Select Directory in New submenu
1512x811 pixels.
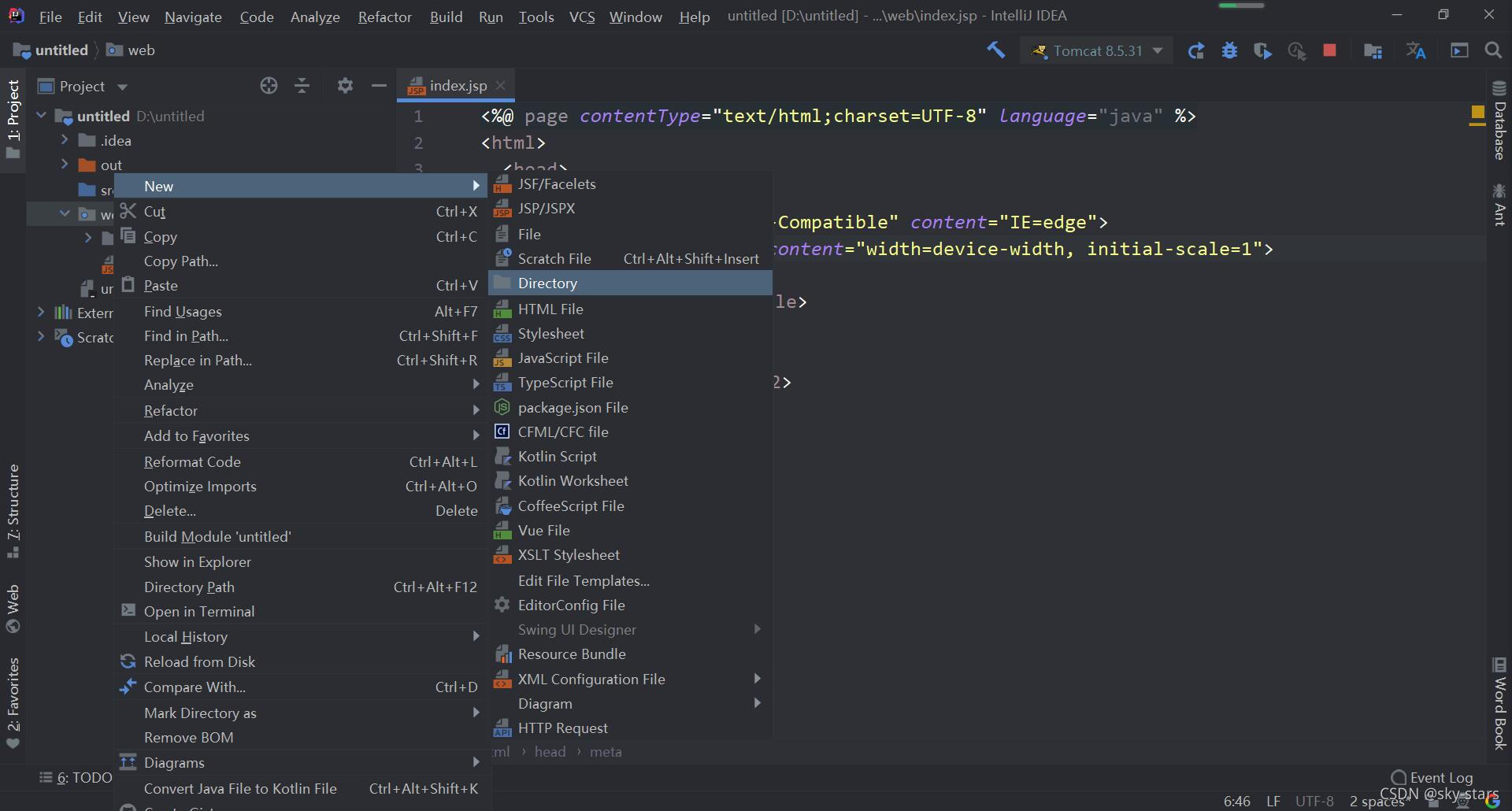tap(630, 283)
